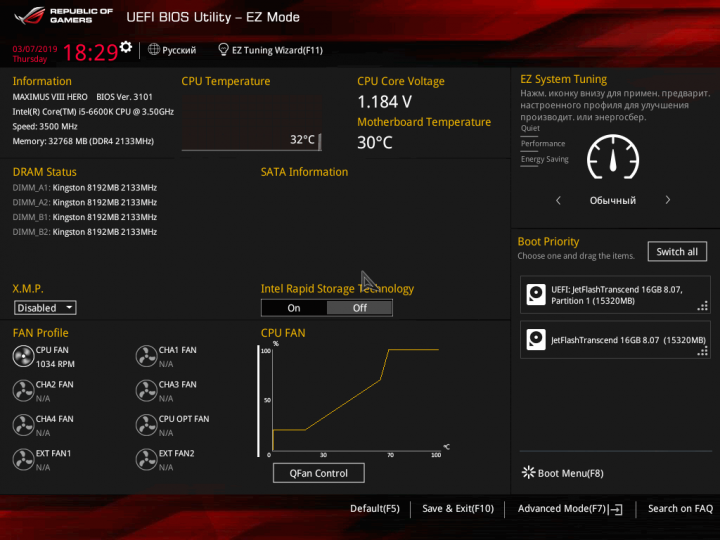The image size is (720, 540).
Task: Click DIMM_A1 Kingston 8192MB row
Action: click(x=85, y=188)
